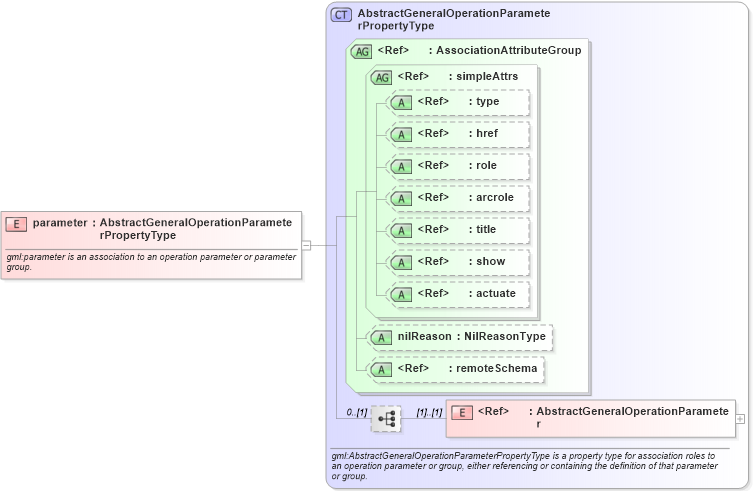Click the A icon for title attribute
Screen dimensions: 753x491
[401, 231]
